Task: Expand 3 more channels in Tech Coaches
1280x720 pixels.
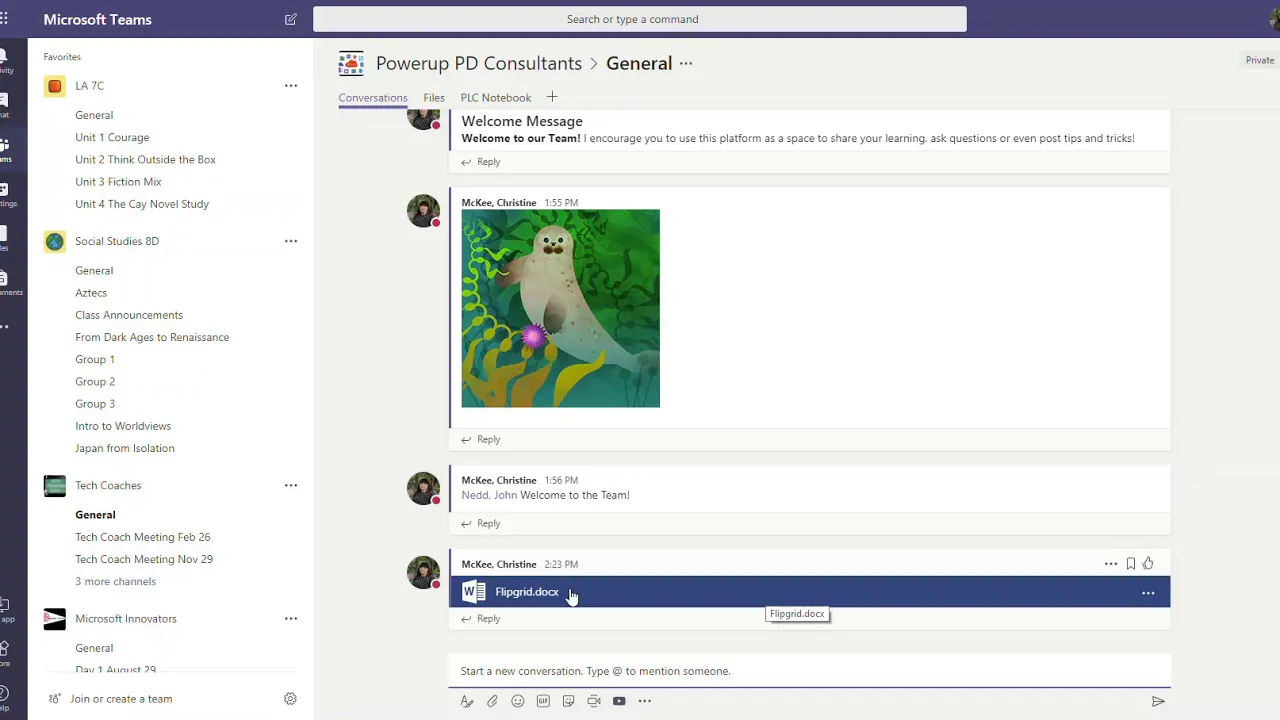Action: [115, 581]
